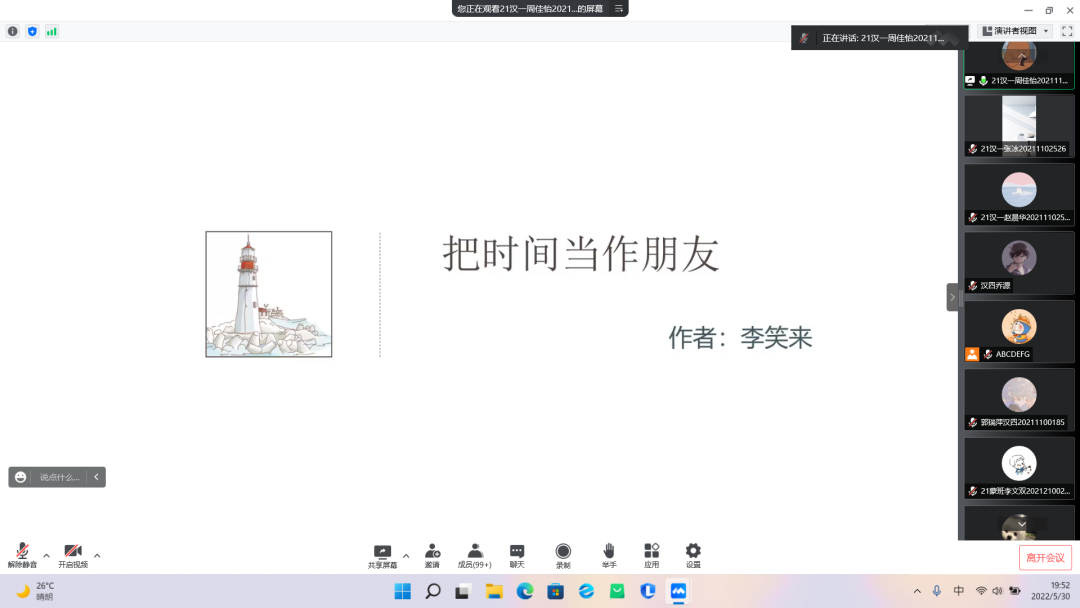Image resolution: width=1080 pixels, height=608 pixels.
Task: Raise hand using 举手 icon
Action: click(608, 552)
